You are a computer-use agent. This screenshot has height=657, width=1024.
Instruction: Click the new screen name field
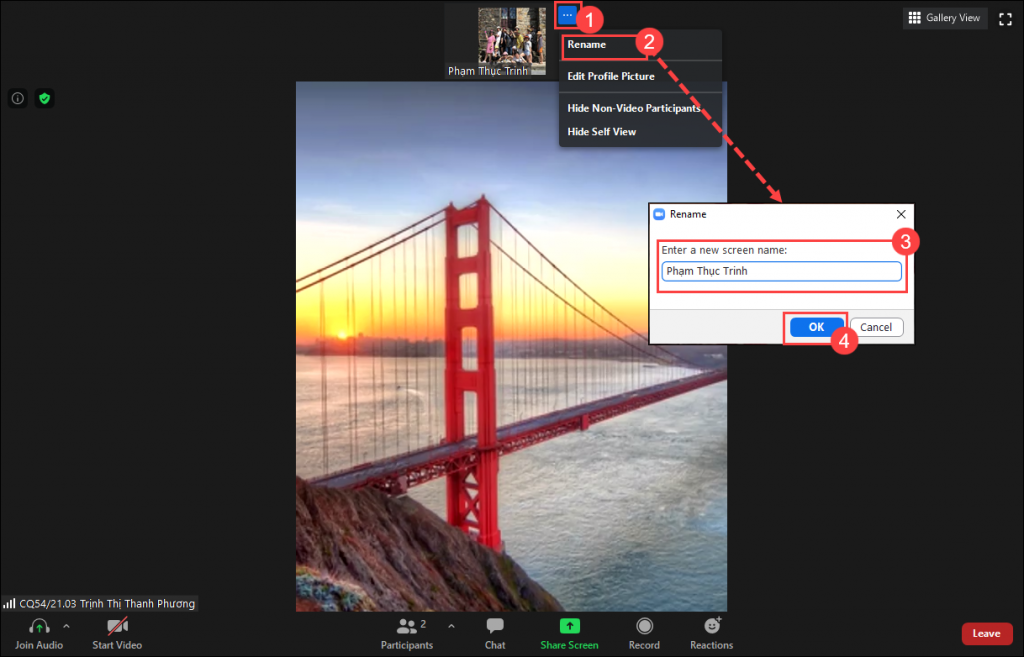tap(782, 271)
